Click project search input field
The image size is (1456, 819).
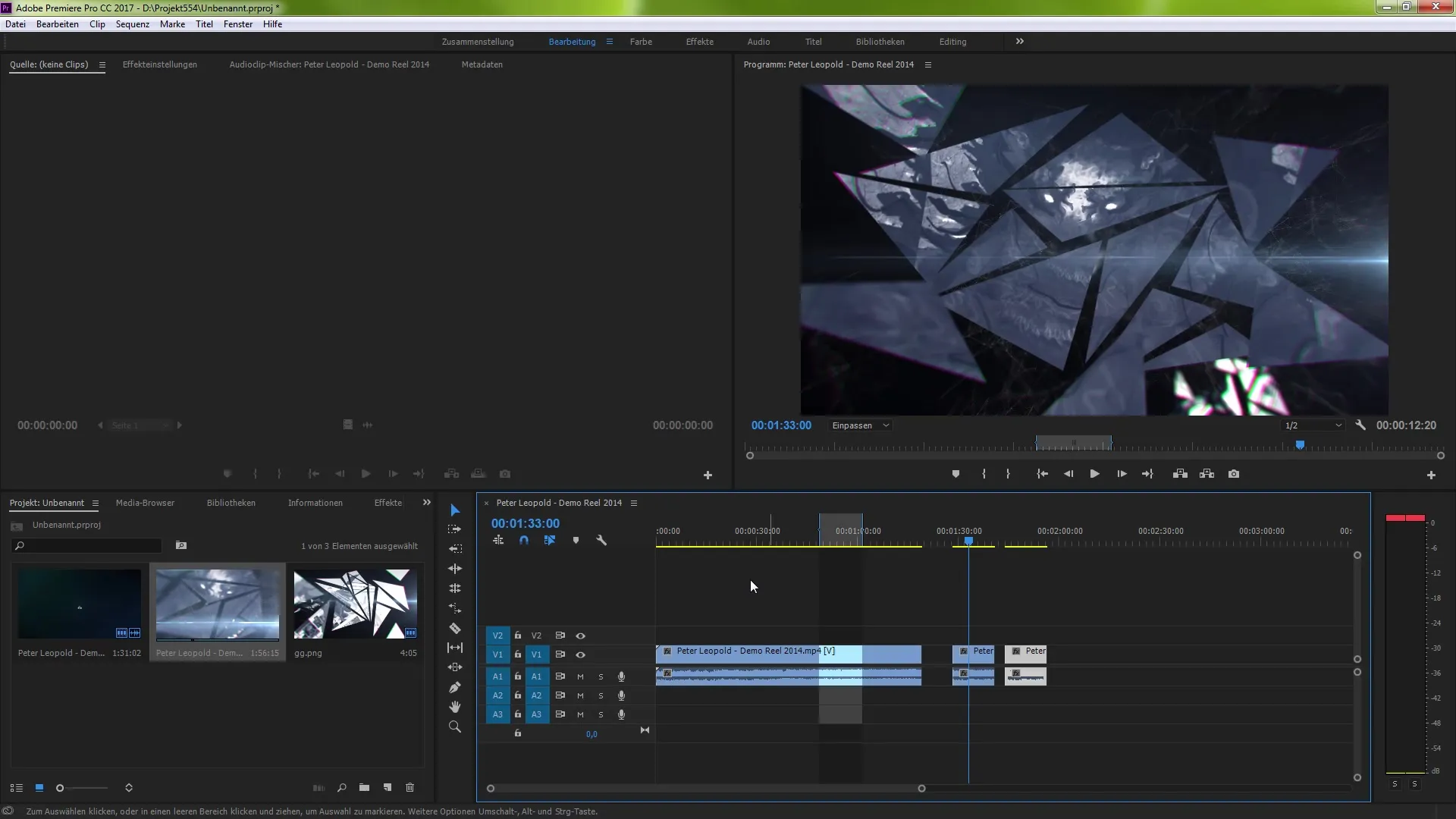(87, 546)
